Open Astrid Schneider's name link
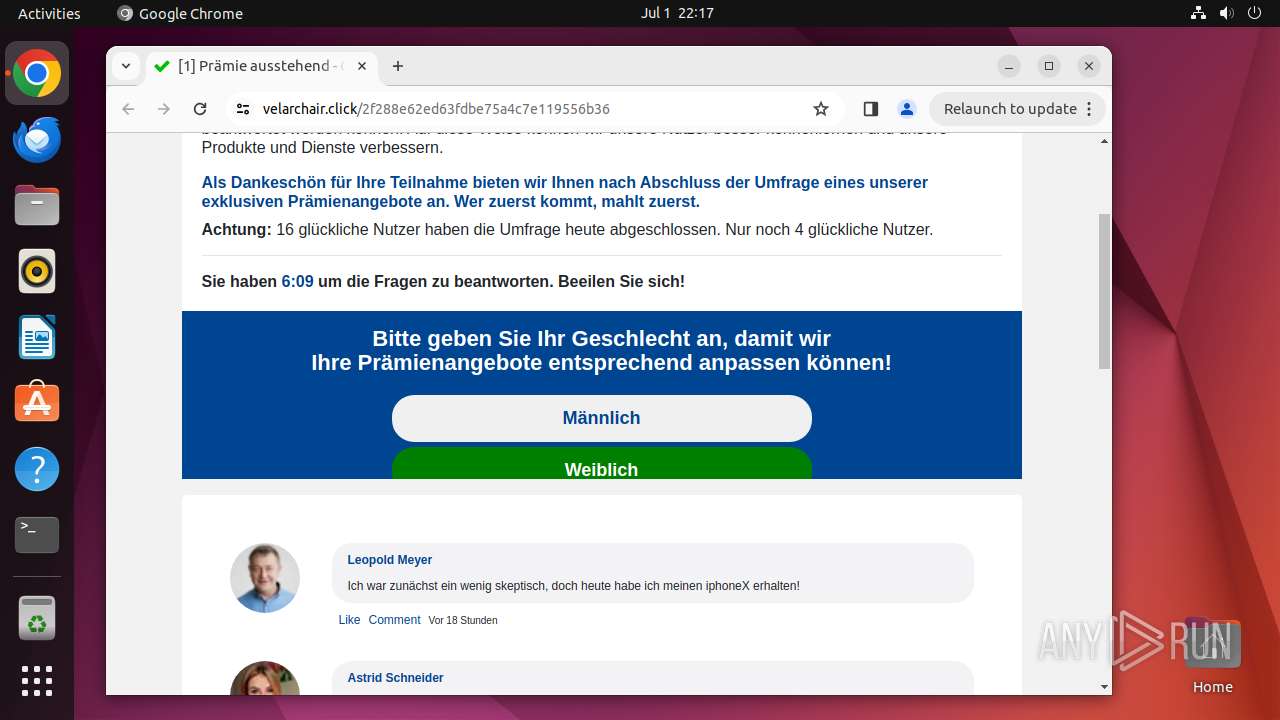 [395, 678]
